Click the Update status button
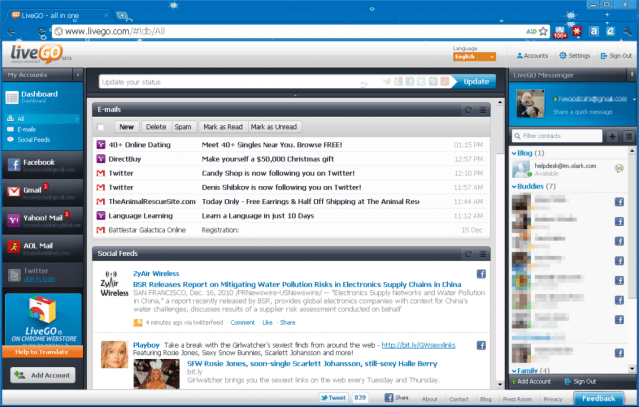The height and width of the screenshot is (407, 639). [476, 82]
